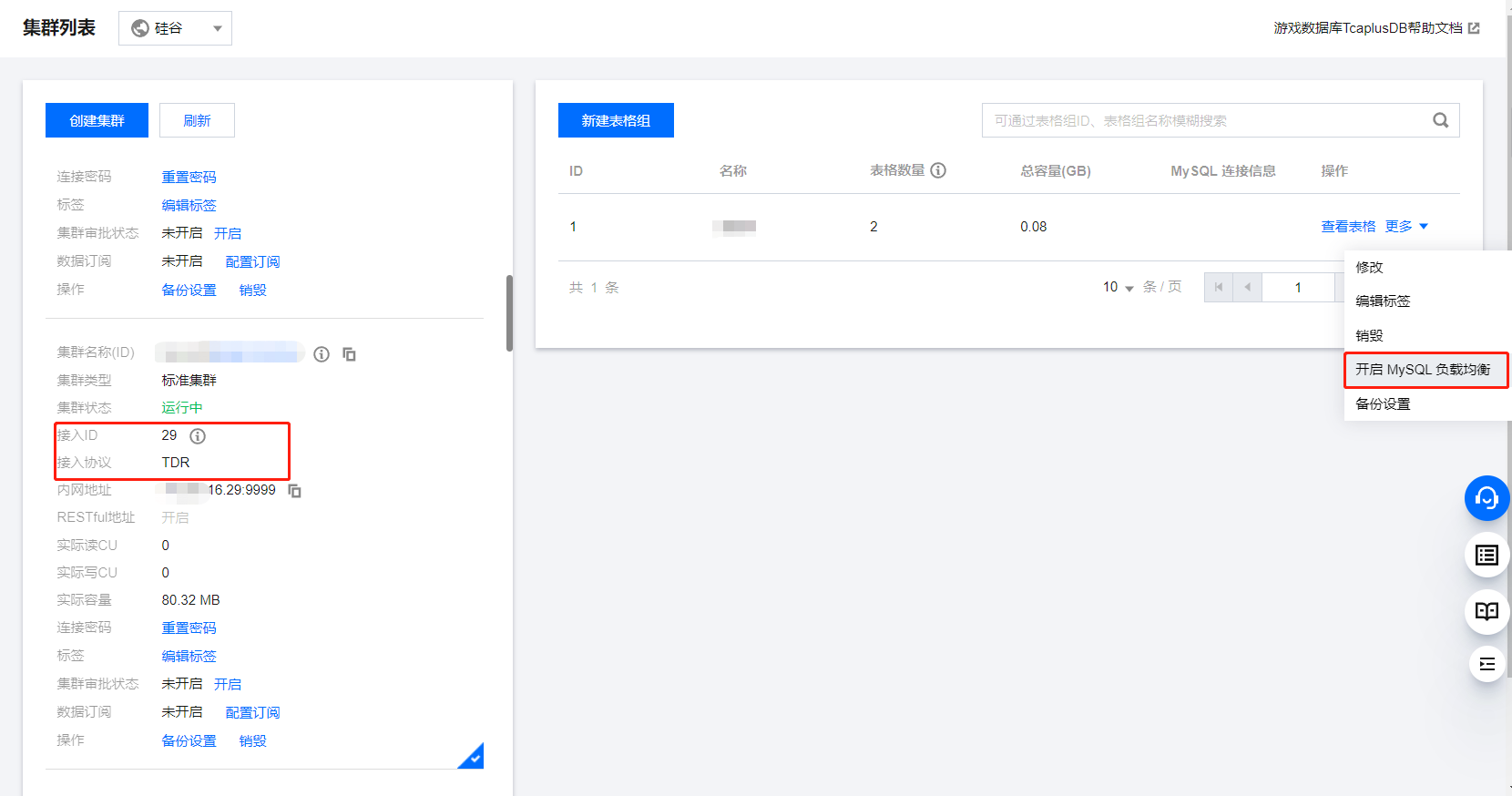The image size is (1512, 796).
Task: Click the collapse menu floating icon
Action: (1486, 664)
